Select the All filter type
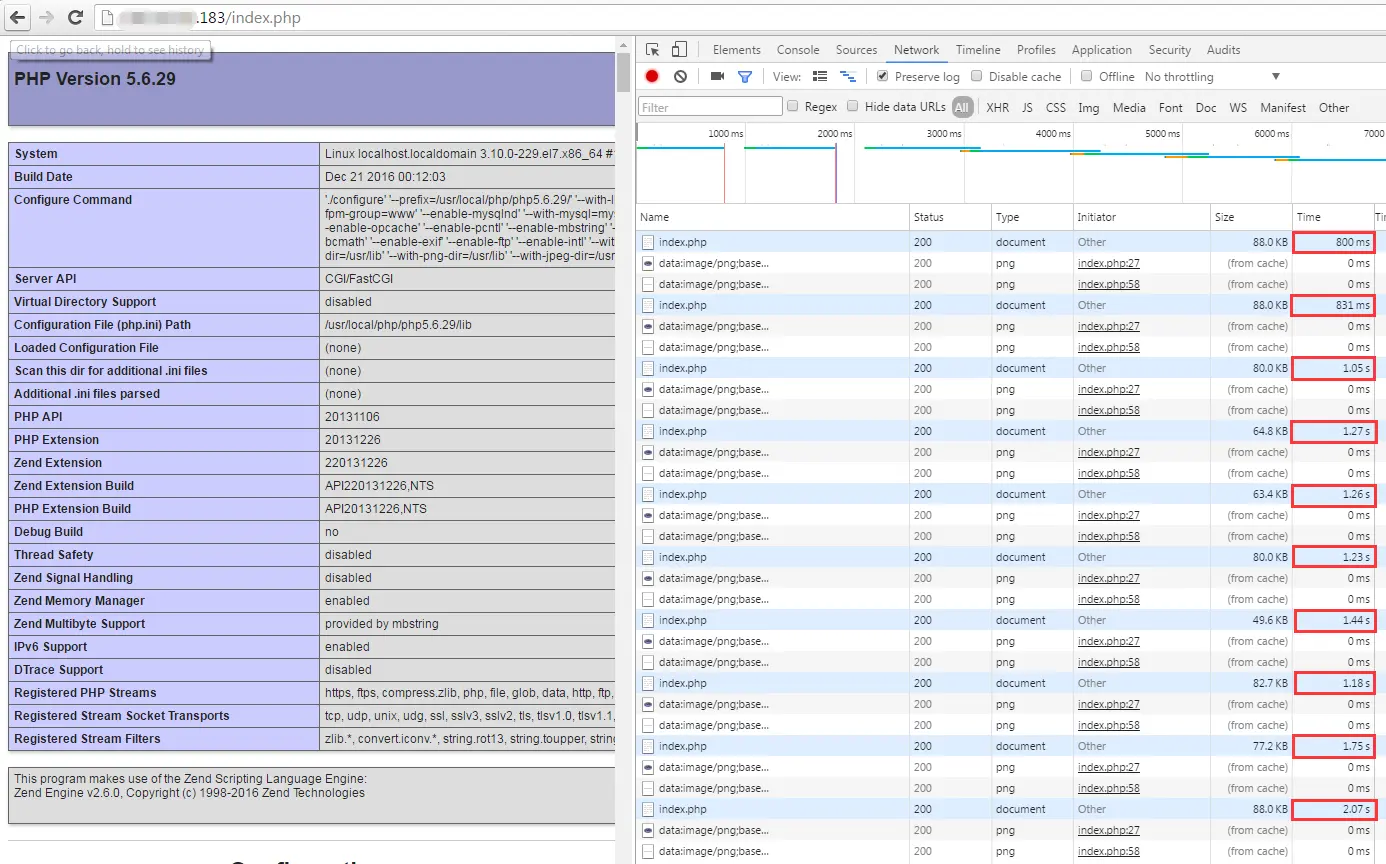1386x864 pixels. point(962,107)
